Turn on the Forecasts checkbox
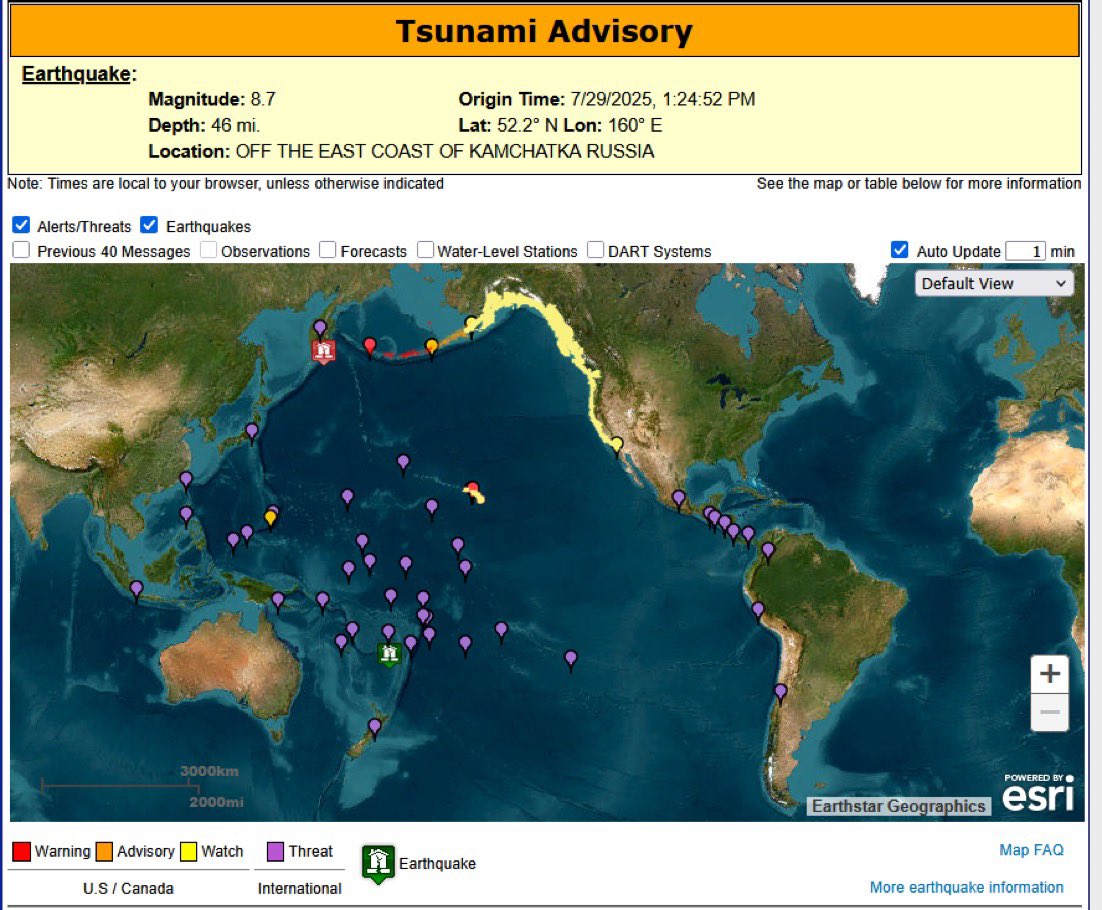Screen dimensions: 1102x910 [x=328, y=250]
